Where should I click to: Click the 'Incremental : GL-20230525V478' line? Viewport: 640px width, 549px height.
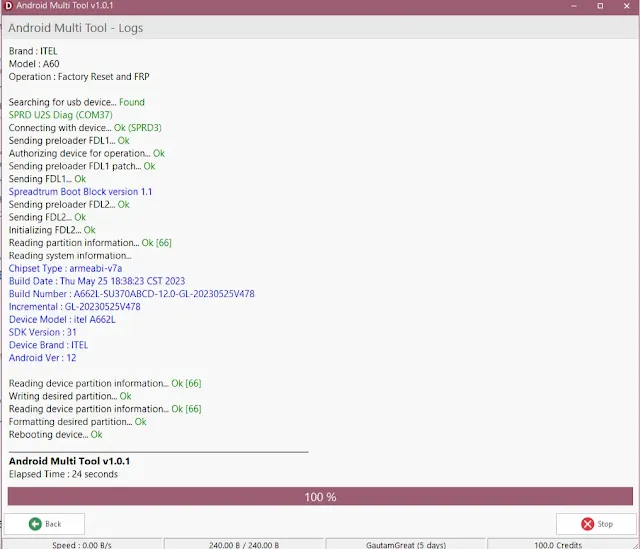(x=75, y=307)
